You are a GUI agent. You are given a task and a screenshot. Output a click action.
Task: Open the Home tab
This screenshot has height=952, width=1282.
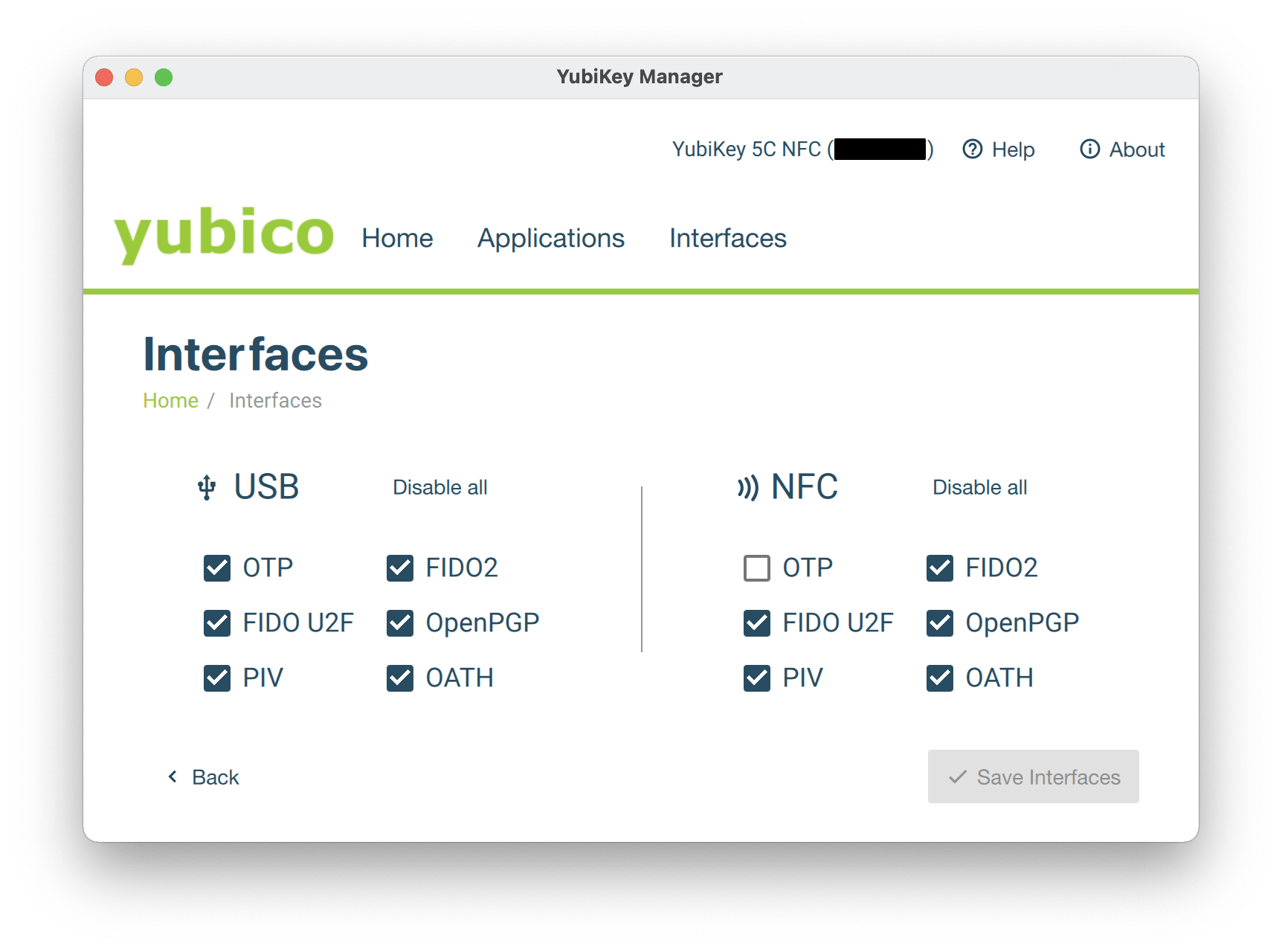pyautogui.click(x=397, y=238)
